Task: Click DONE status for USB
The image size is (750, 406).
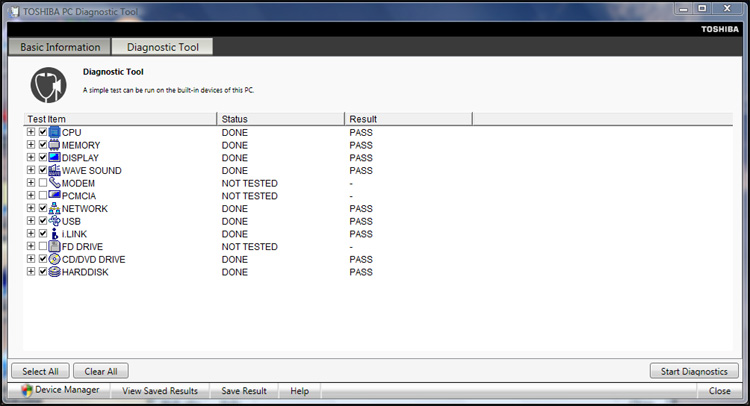Action: click(234, 221)
